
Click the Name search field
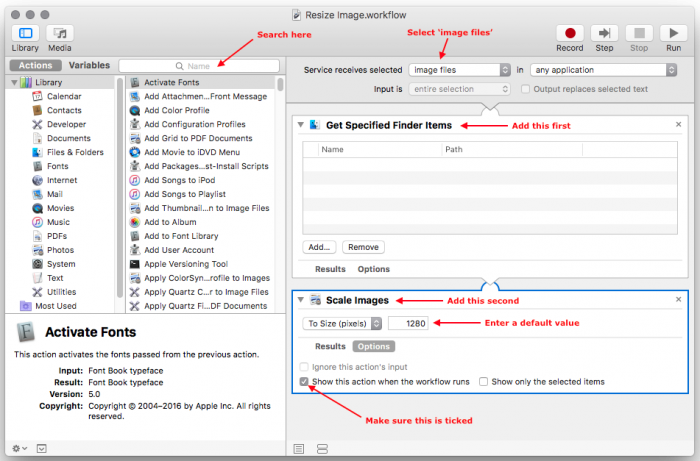point(199,66)
